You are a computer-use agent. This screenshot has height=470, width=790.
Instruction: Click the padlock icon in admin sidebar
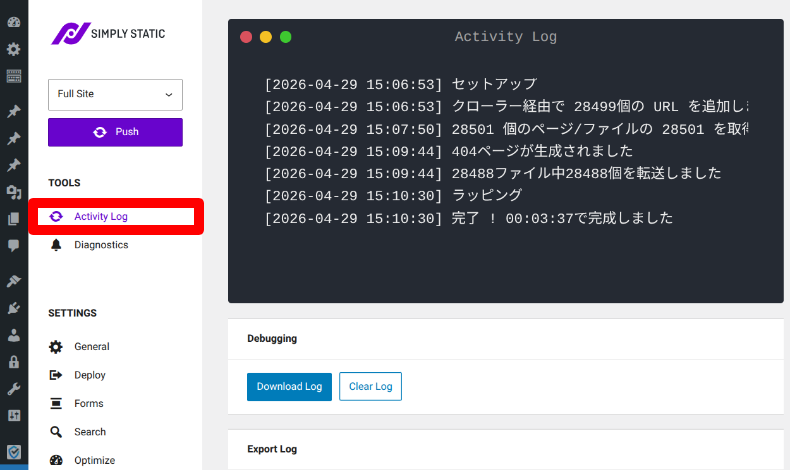pyautogui.click(x=14, y=362)
